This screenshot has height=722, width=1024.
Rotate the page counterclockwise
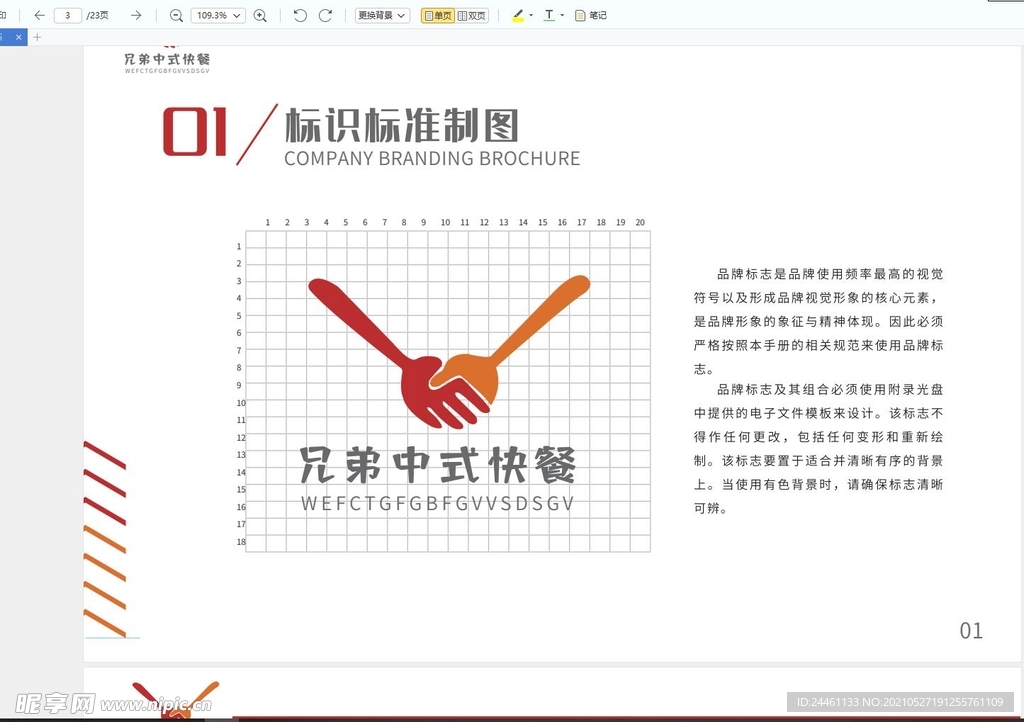300,16
